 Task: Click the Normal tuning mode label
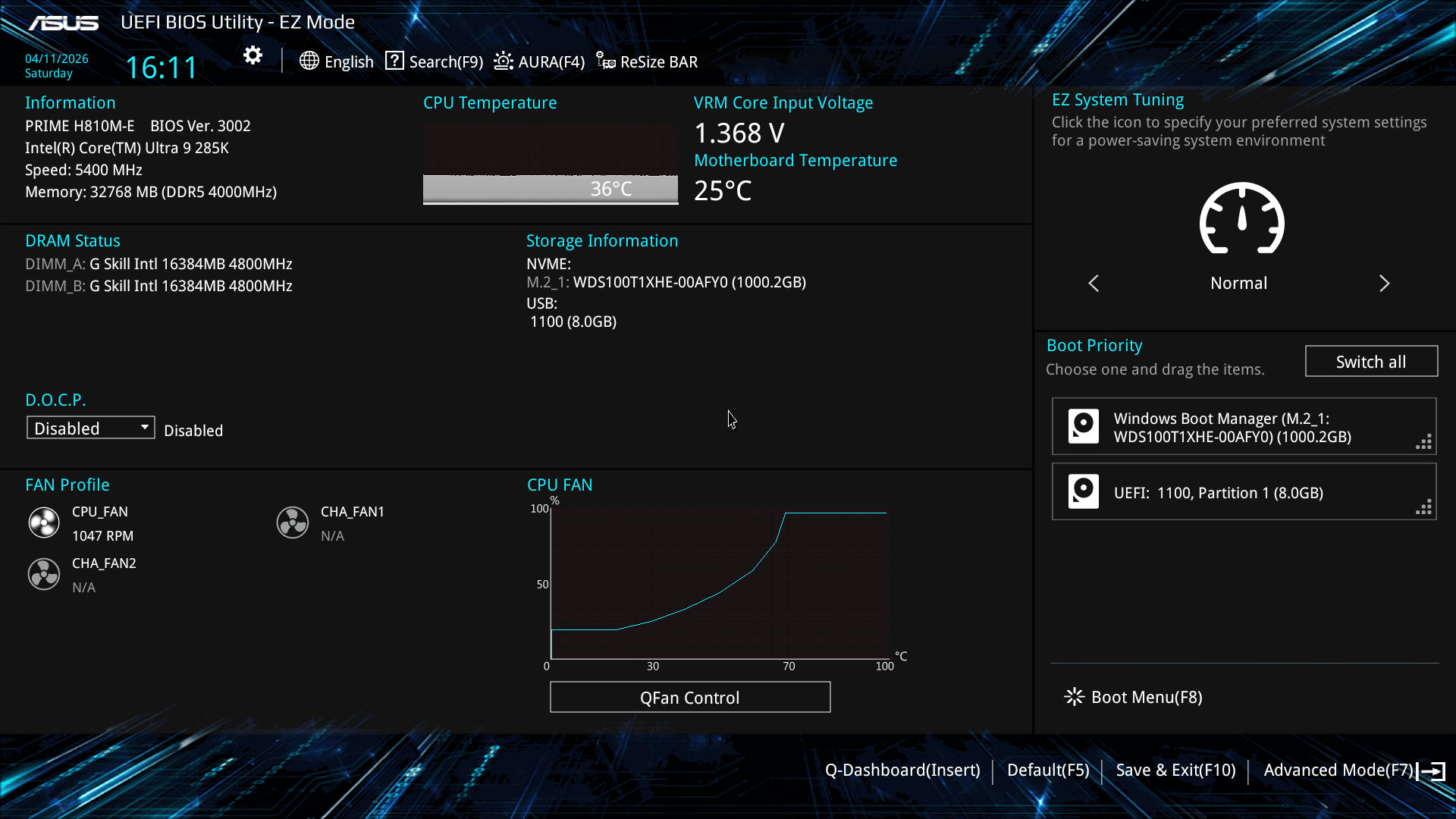pyautogui.click(x=1238, y=283)
